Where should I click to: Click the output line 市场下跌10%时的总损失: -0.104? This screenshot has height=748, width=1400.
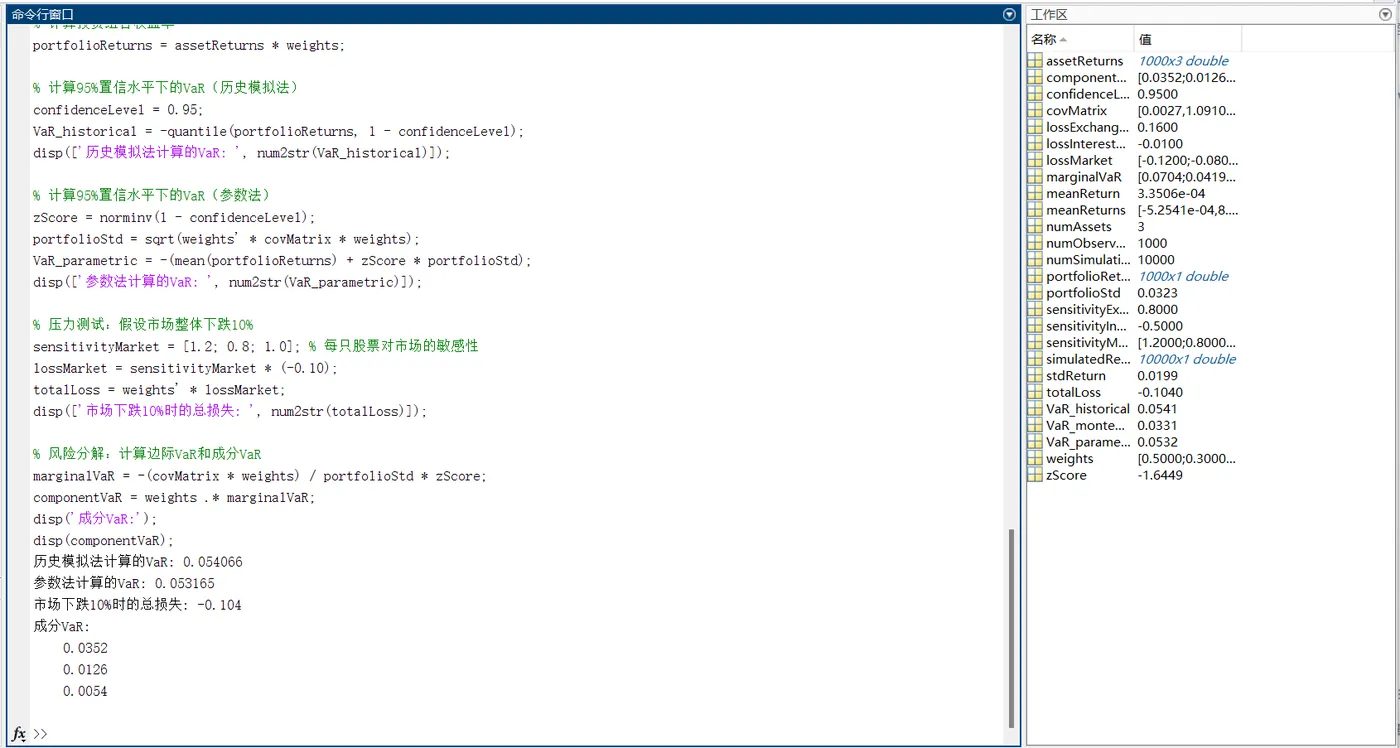click(x=137, y=605)
